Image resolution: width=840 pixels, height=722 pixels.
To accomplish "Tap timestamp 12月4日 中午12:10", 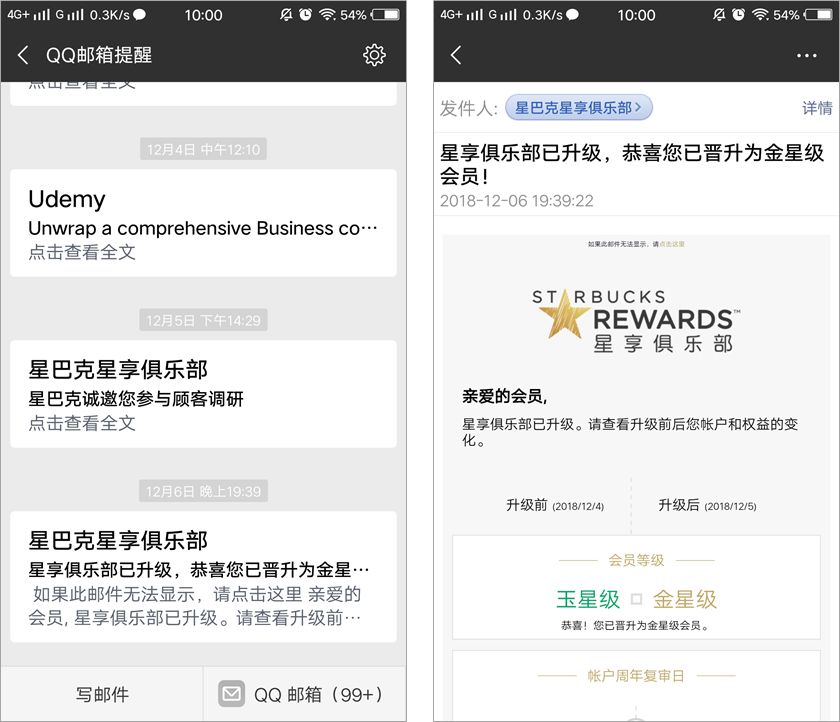I will pos(204,149).
